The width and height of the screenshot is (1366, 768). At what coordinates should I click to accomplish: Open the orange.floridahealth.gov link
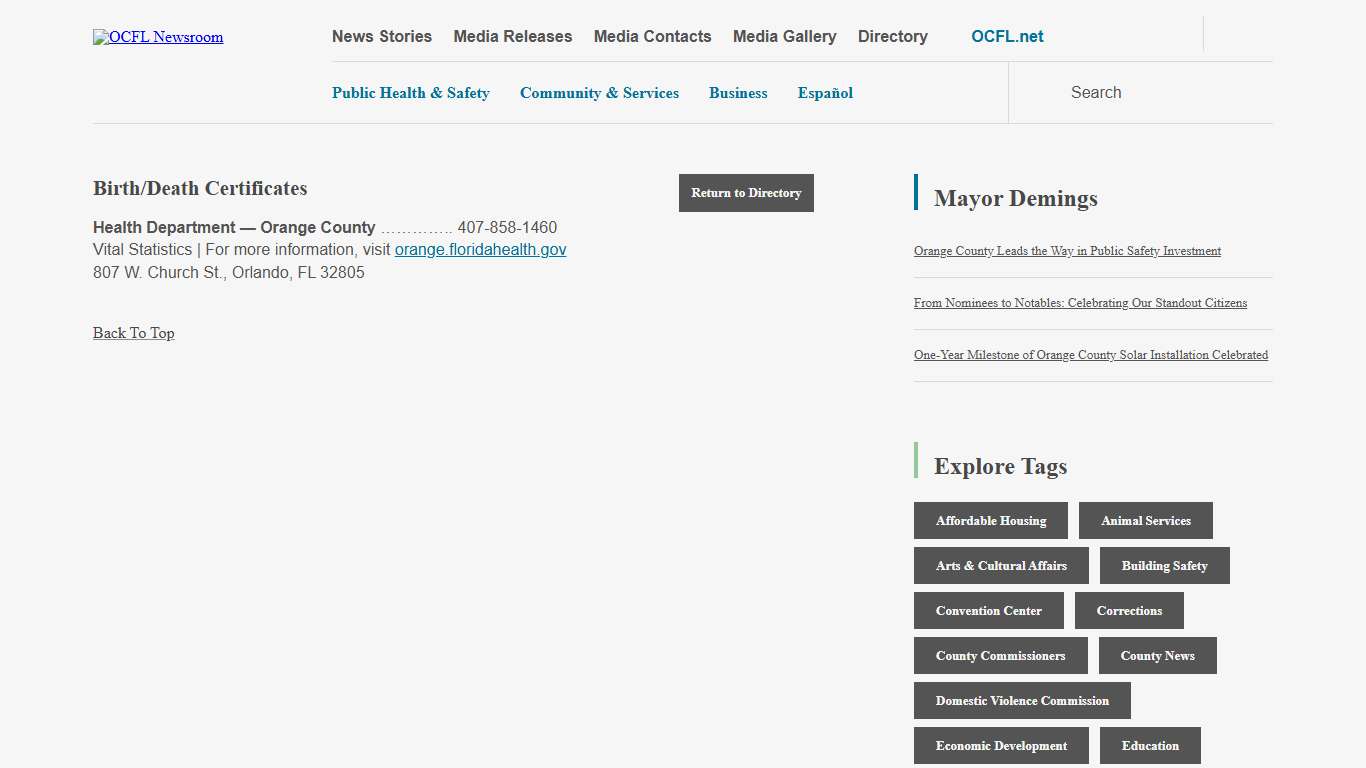(x=480, y=250)
